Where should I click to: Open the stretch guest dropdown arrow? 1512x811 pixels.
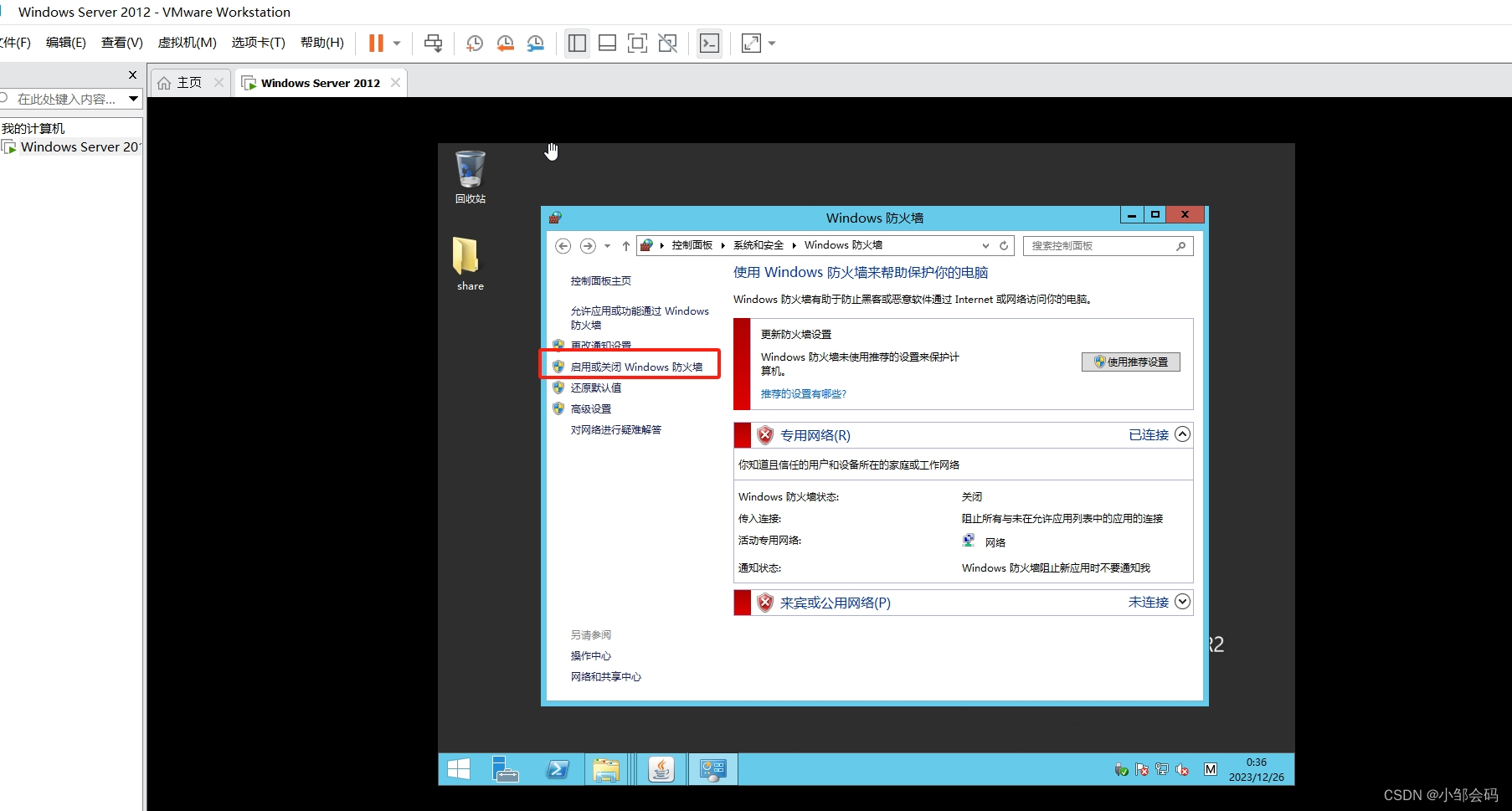(772, 43)
